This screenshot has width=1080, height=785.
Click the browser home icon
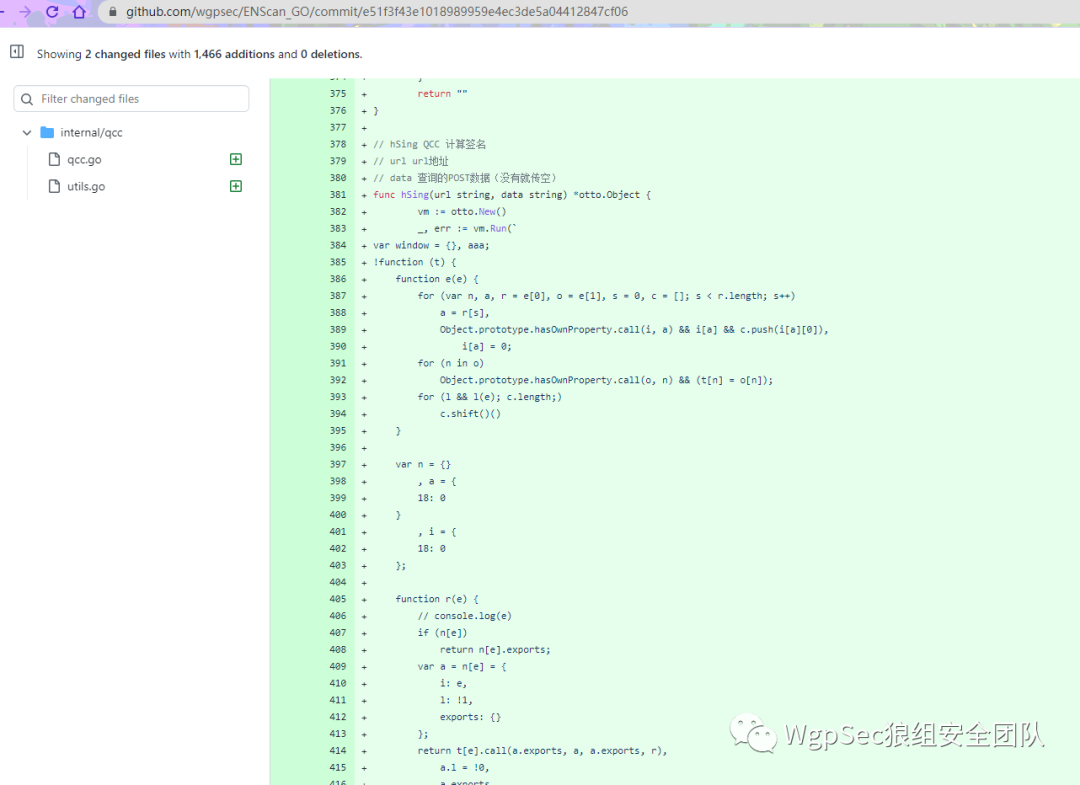tap(78, 12)
